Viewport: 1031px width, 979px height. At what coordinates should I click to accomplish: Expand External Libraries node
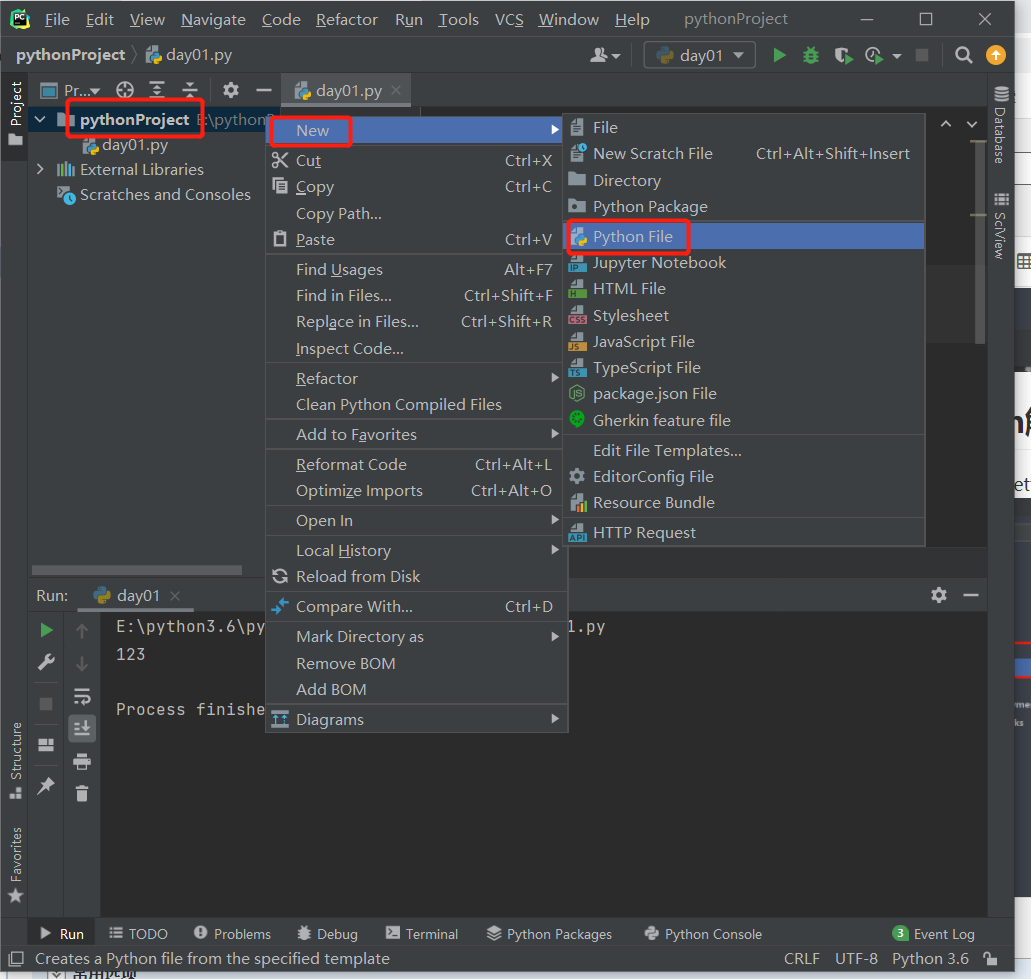(x=40, y=170)
